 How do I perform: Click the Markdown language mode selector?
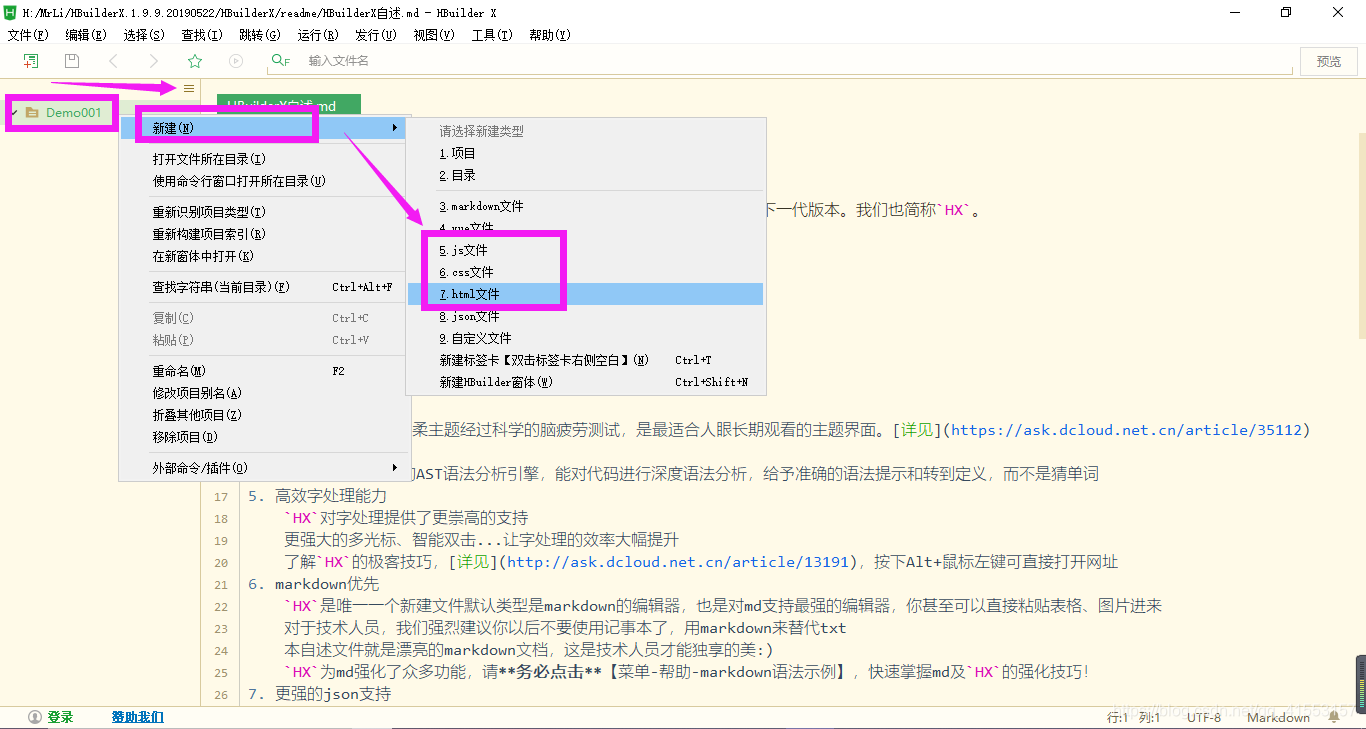pos(1278,718)
